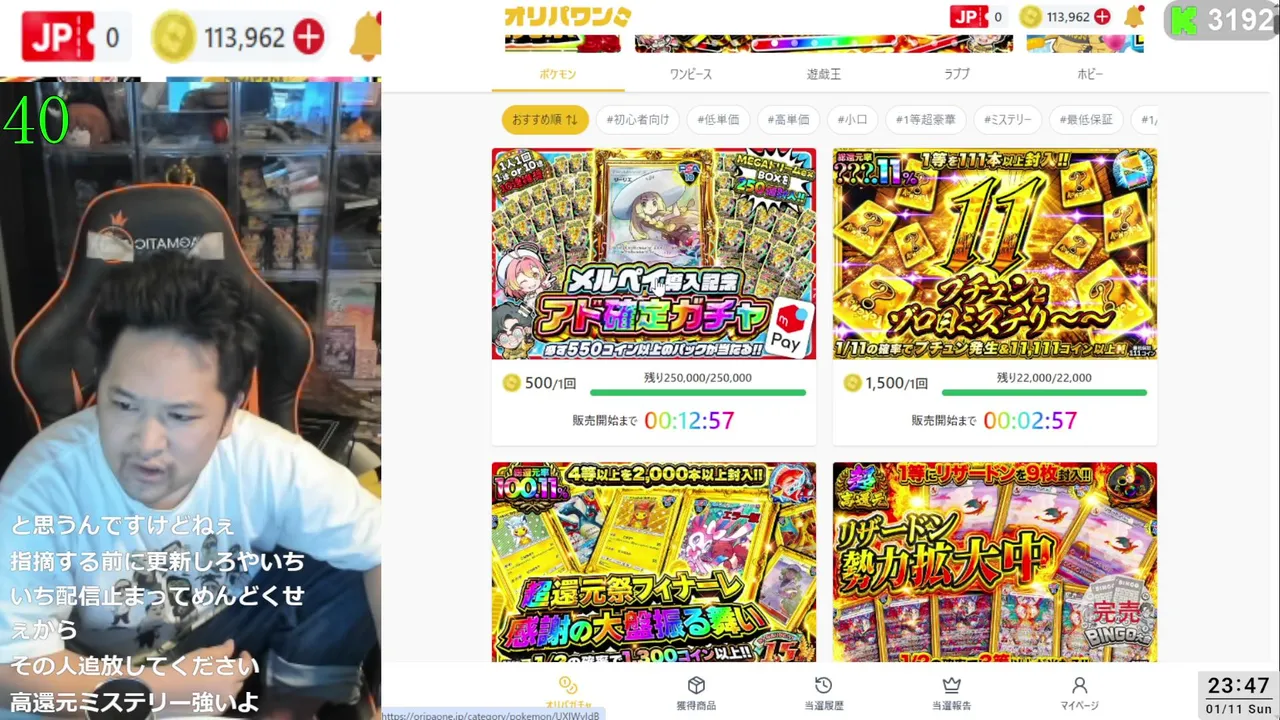This screenshot has width=1280, height=720.
Task: Open オリパガチャ in bottom navigation
Action: (568, 692)
